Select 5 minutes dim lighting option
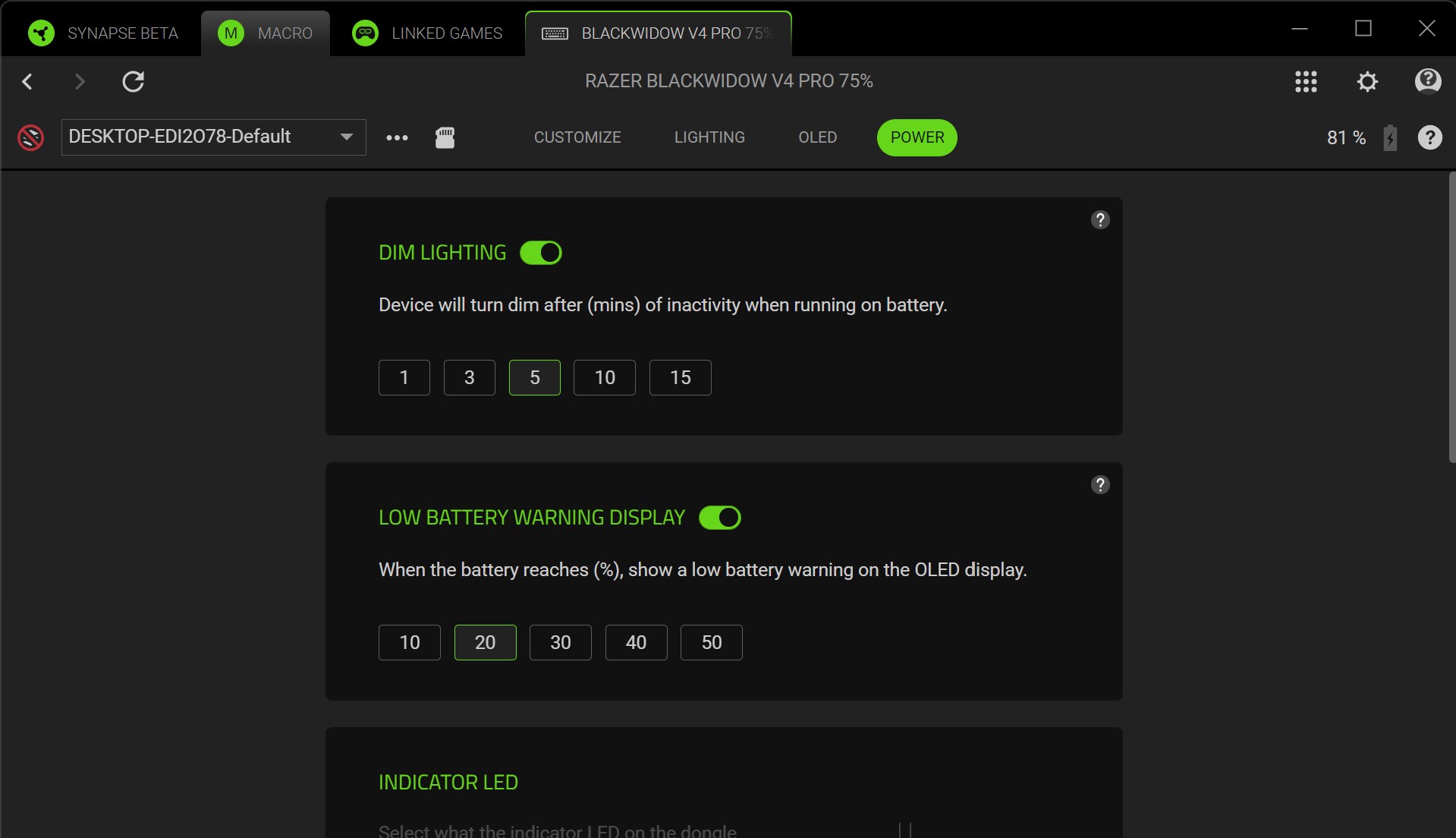Viewport: 1456px width, 838px height. tap(535, 377)
